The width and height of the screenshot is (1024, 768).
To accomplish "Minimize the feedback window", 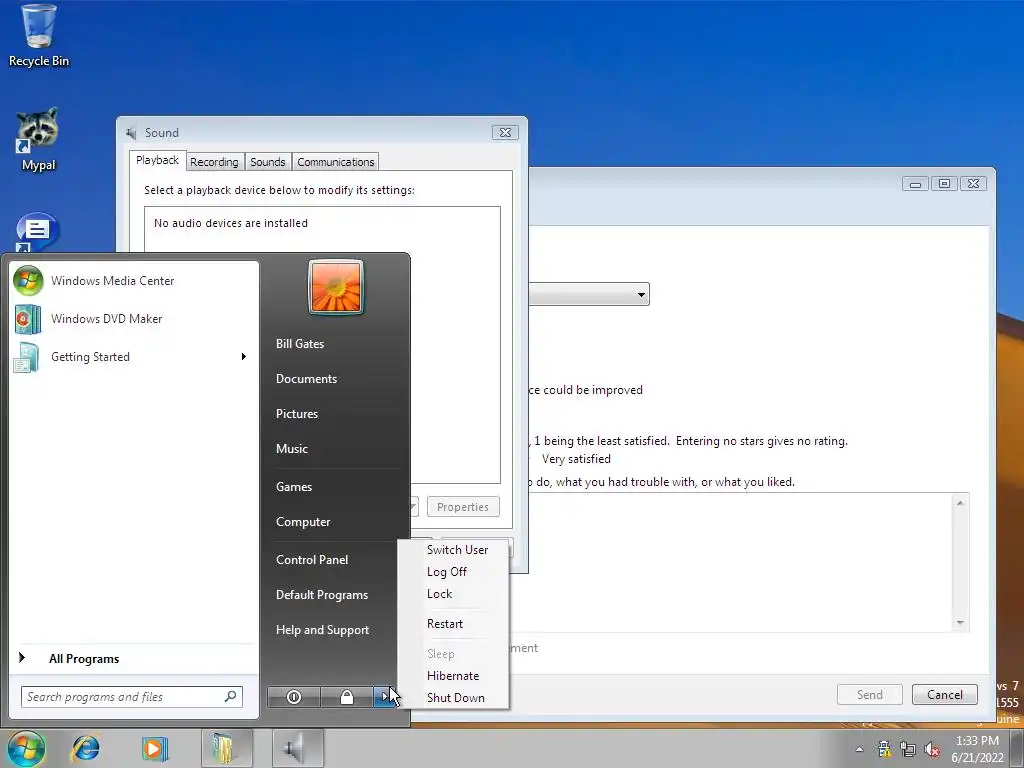I will tap(916, 184).
